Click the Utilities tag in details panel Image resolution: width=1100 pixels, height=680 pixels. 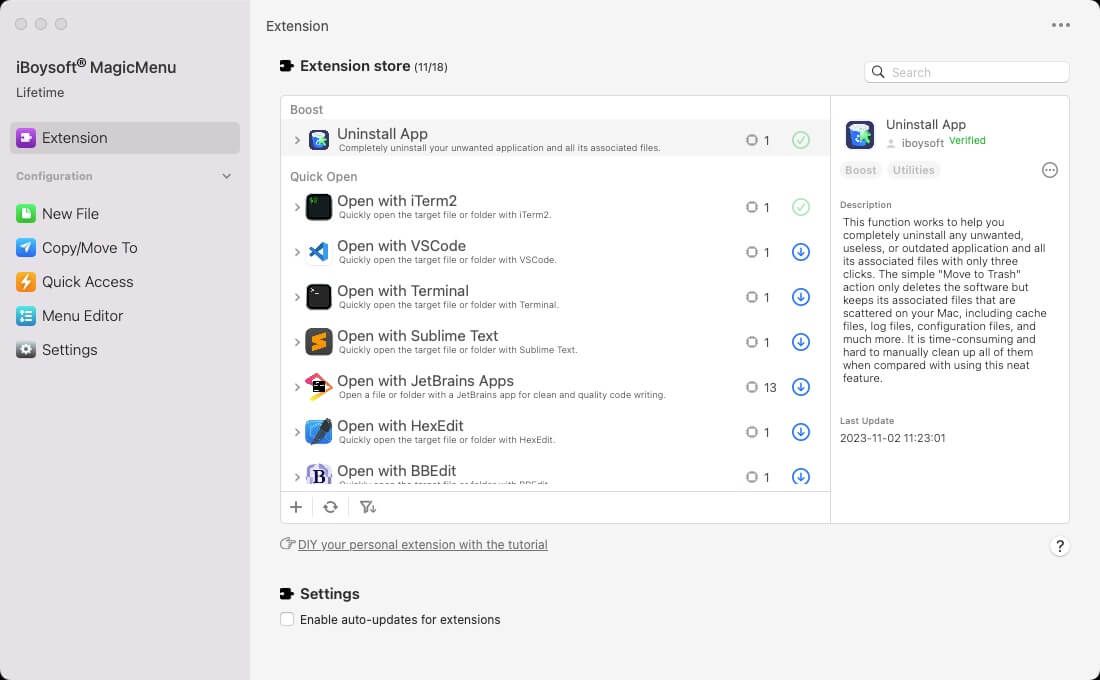point(913,170)
